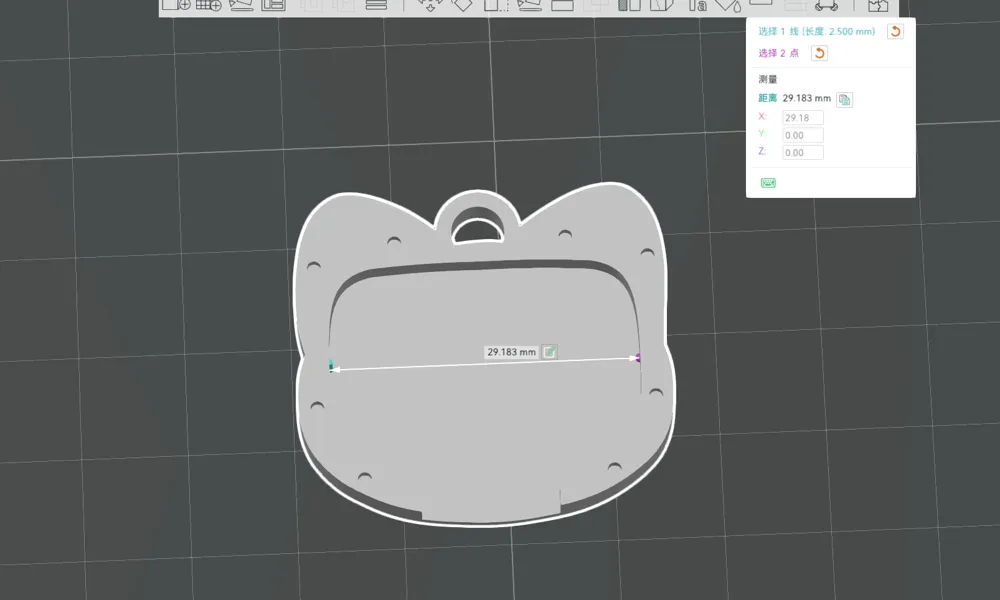Click the keyring loop hole atop the cat model

(x=478, y=231)
